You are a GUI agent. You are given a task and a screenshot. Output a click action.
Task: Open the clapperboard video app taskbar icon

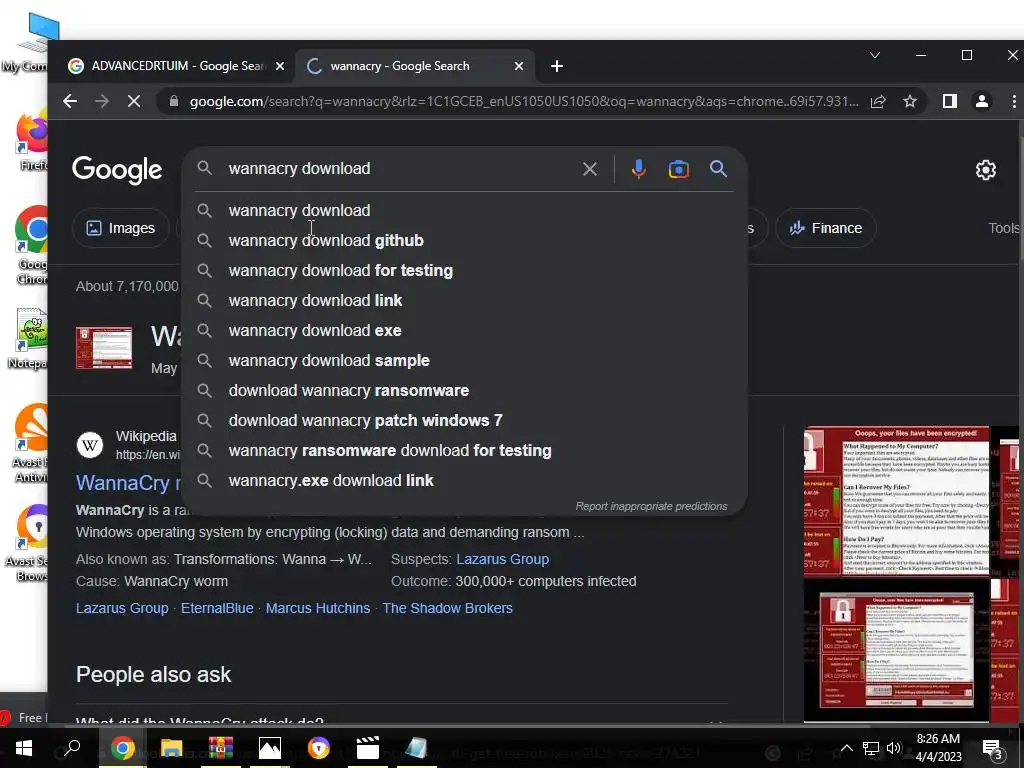[368, 748]
